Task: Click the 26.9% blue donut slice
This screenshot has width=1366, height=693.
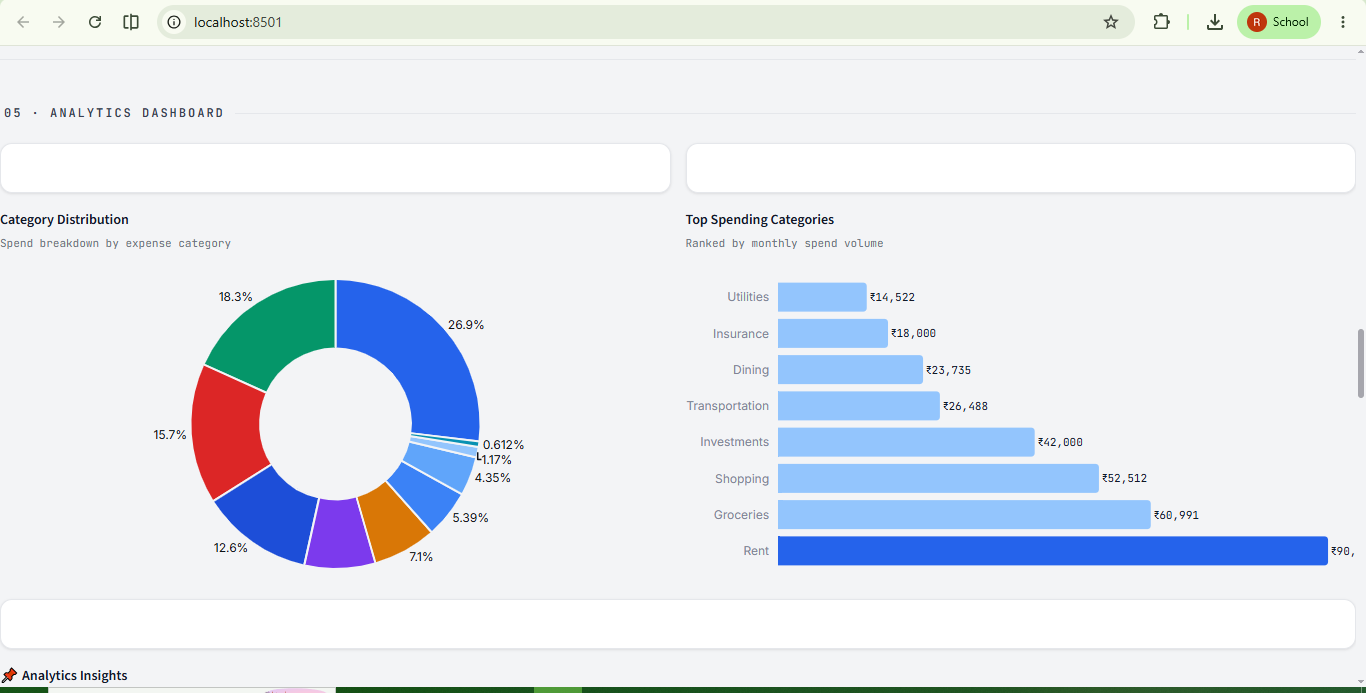Action: pos(420,350)
